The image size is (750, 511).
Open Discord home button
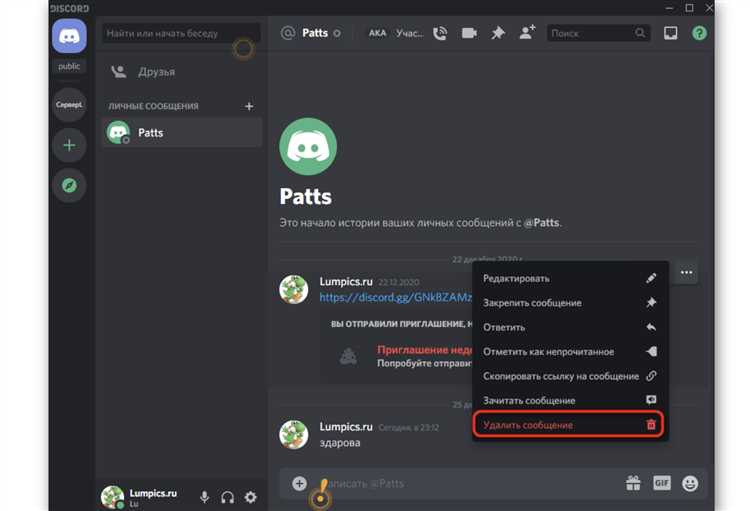69,36
